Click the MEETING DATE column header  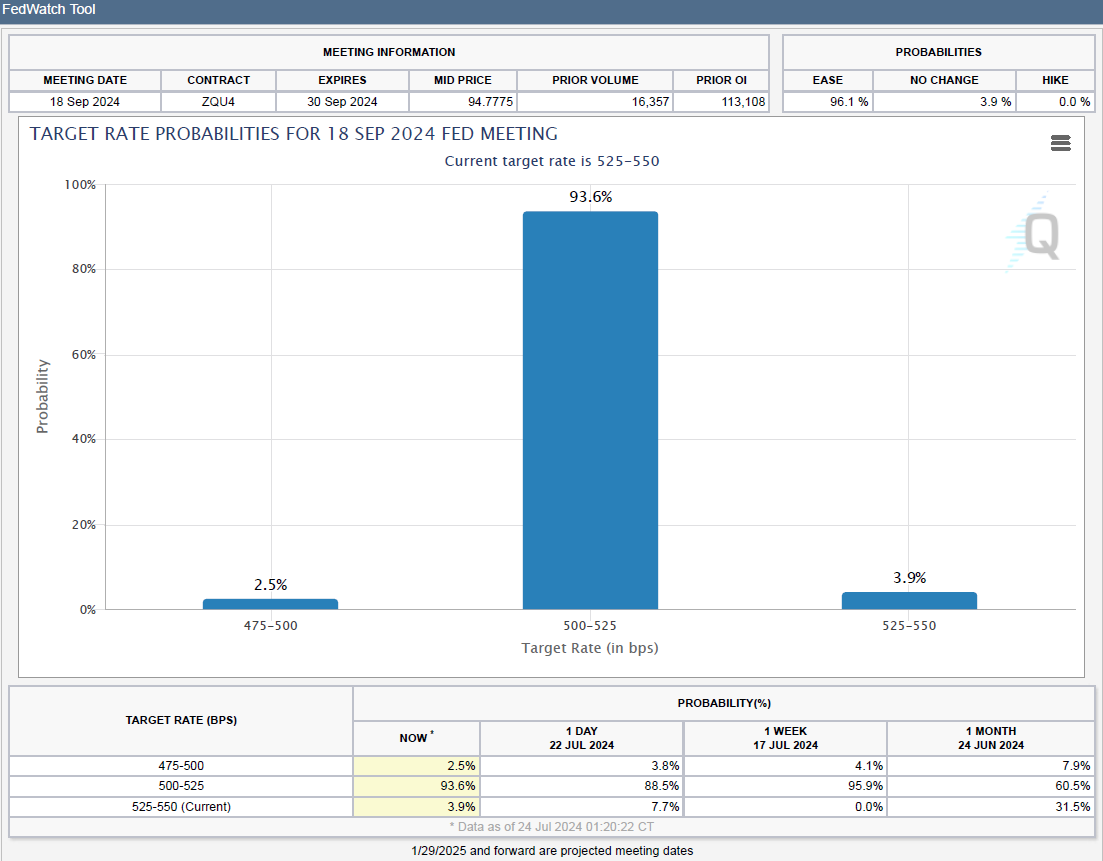click(x=84, y=80)
